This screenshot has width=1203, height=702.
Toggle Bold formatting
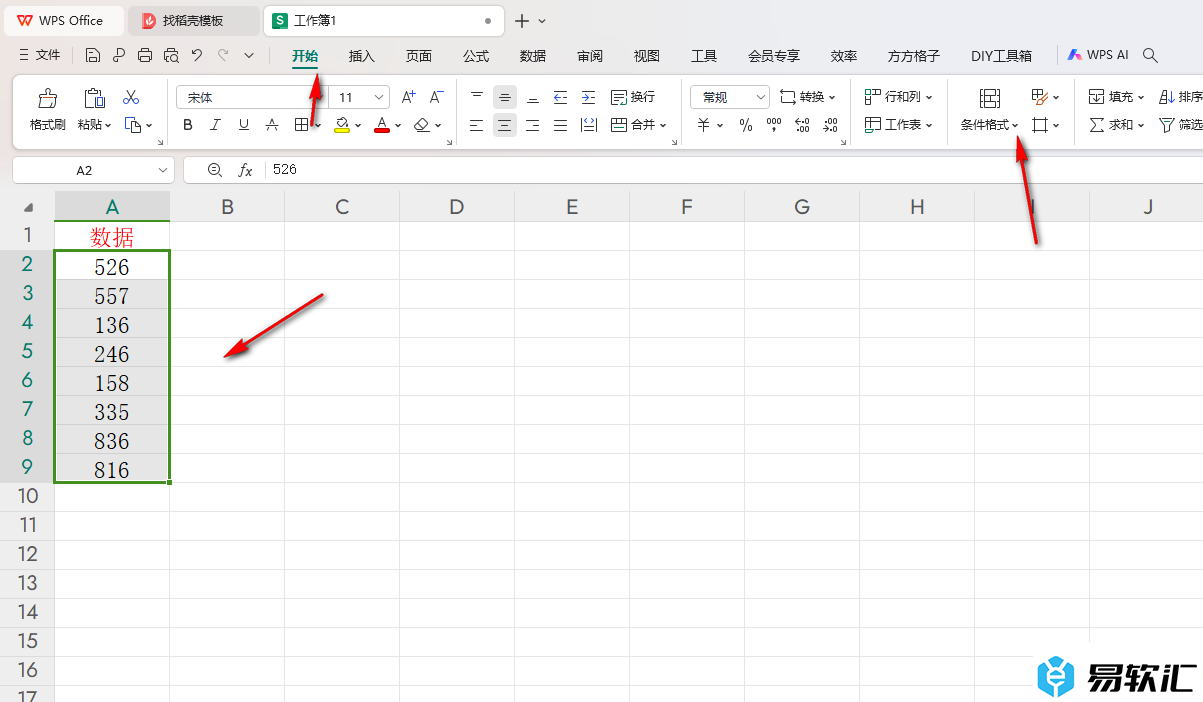[x=188, y=125]
